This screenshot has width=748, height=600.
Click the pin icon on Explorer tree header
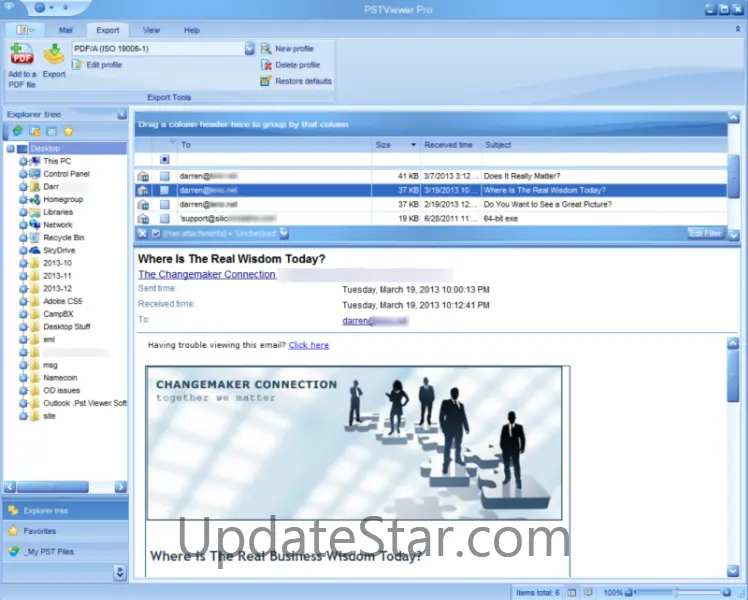point(122,114)
